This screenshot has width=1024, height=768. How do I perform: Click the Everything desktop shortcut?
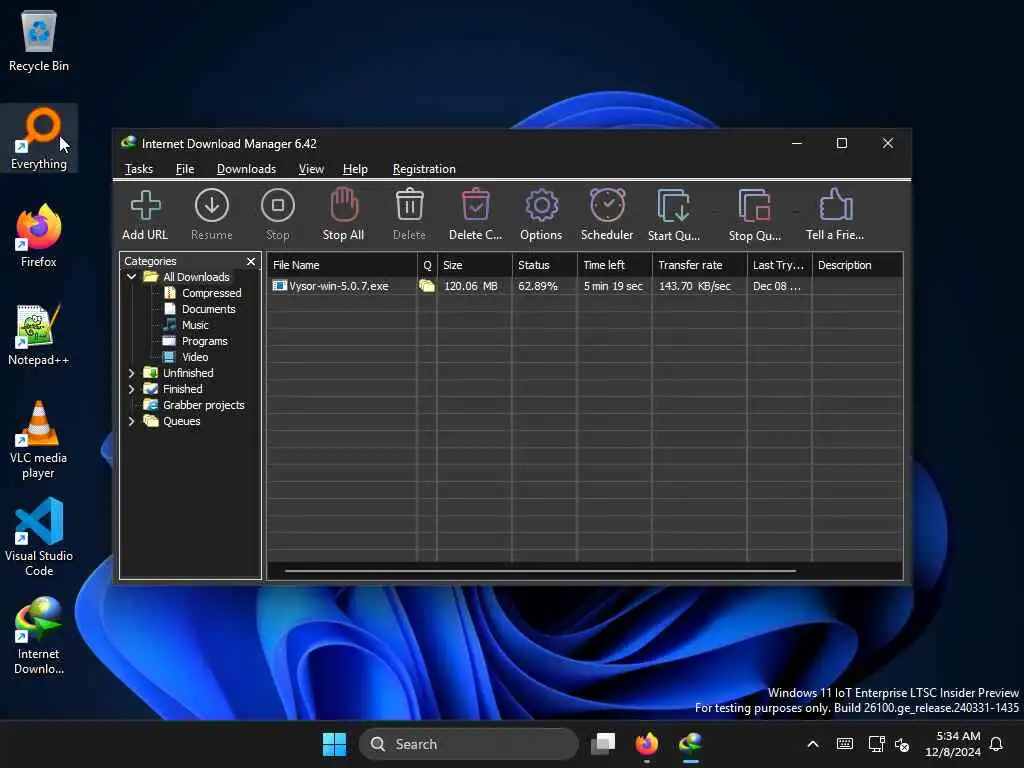(39, 138)
